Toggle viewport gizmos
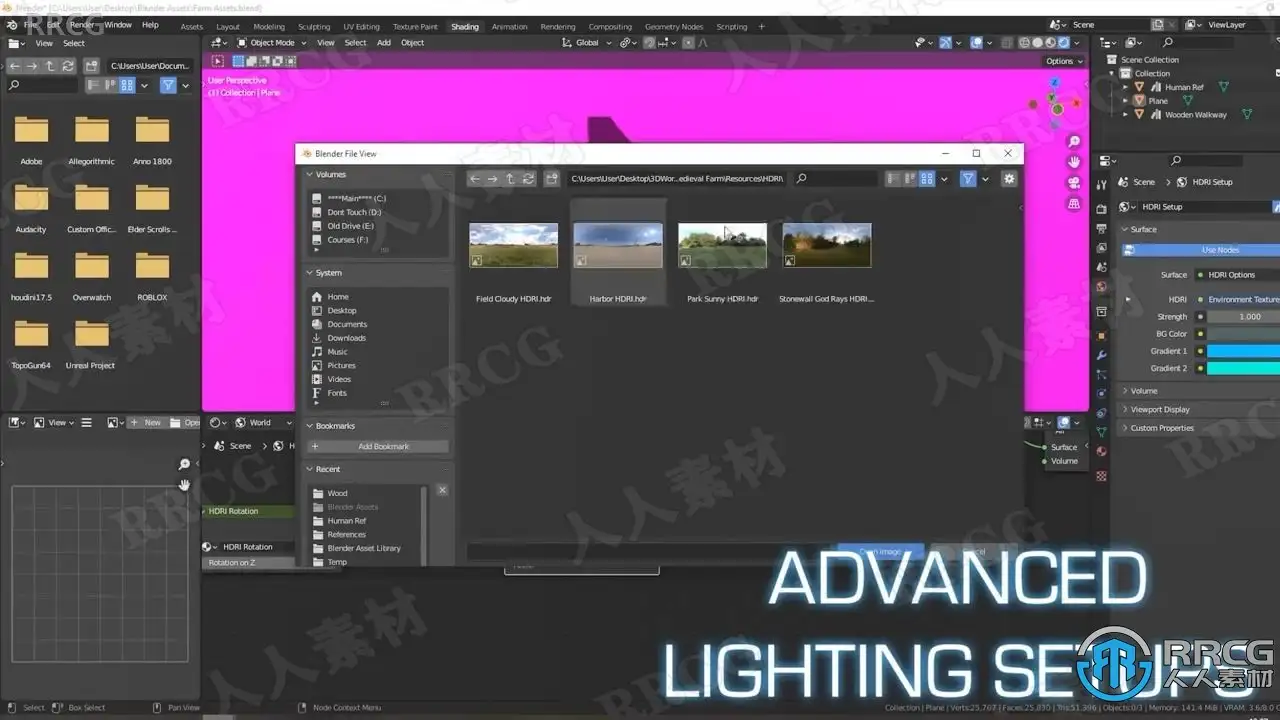The width and height of the screenshot is (1280, 720). 946,43
